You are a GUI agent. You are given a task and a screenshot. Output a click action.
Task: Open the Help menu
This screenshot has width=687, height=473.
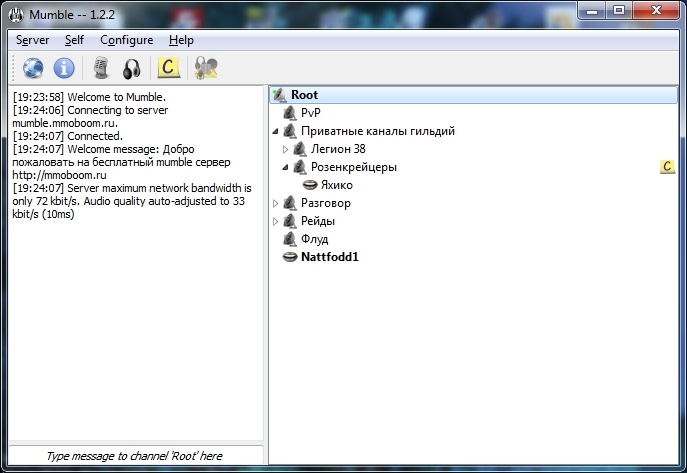(x=181, y=40)
